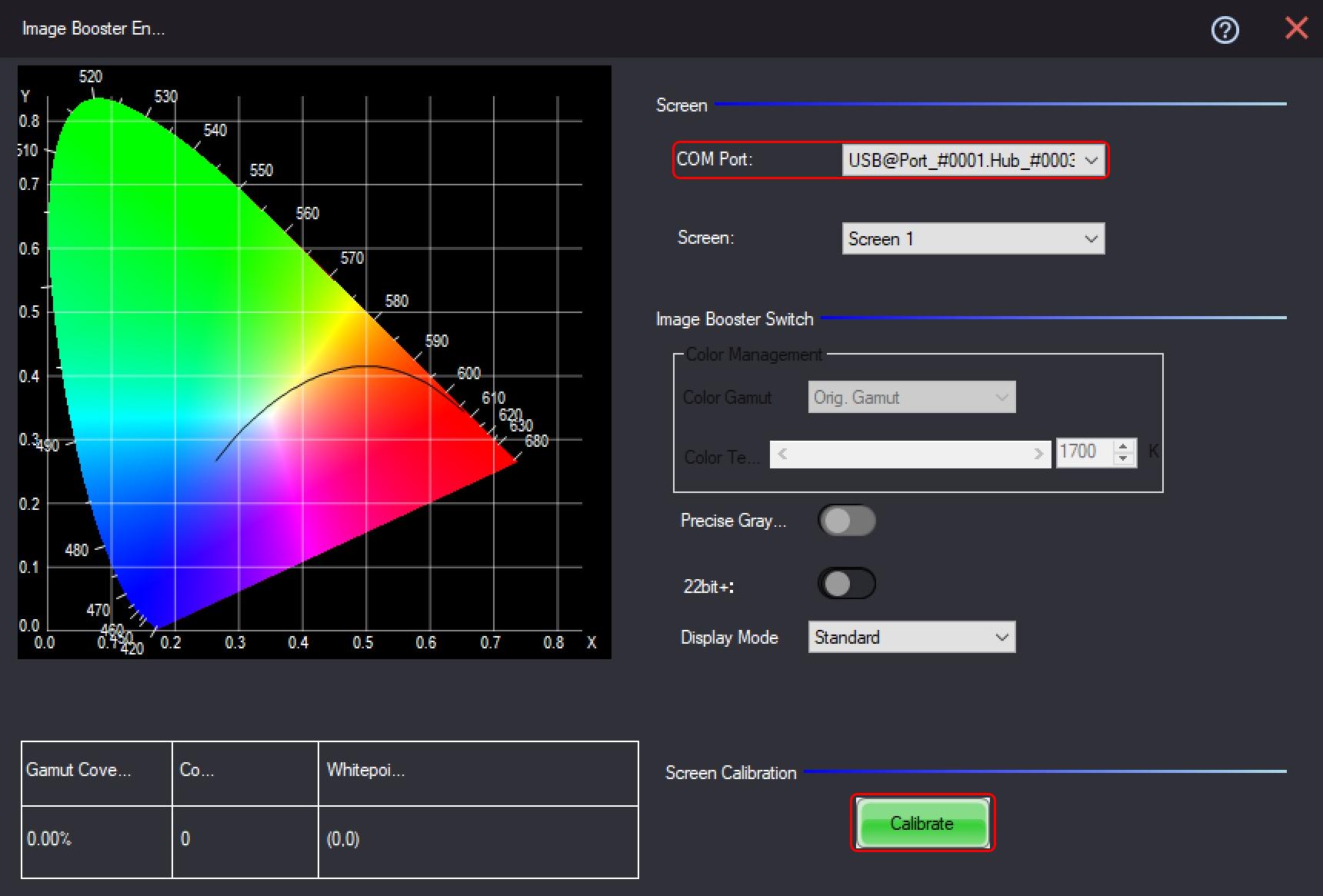The width and height of the screenshot is (1323, 896).
Task: Open the help question mark icon
Action: tap(1225, 30)
